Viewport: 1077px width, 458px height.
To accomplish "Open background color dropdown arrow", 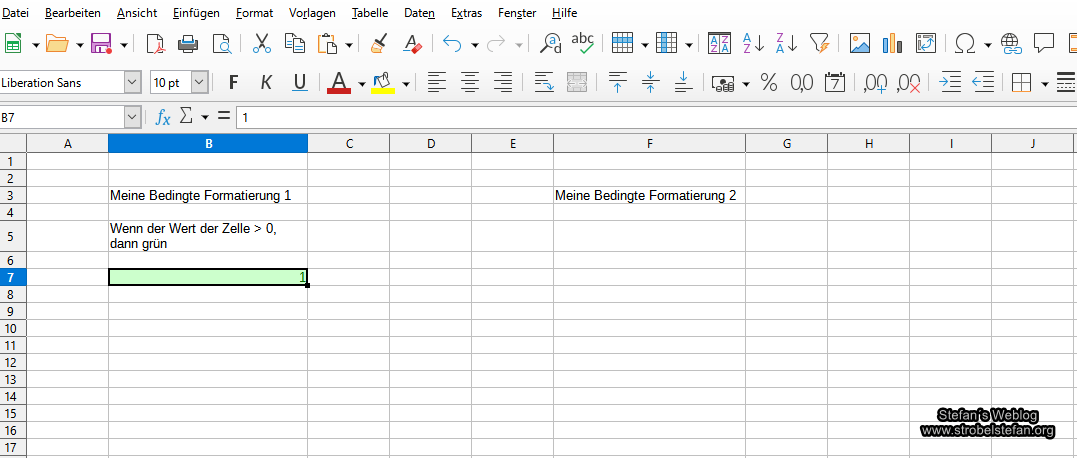I will point(406,84).
